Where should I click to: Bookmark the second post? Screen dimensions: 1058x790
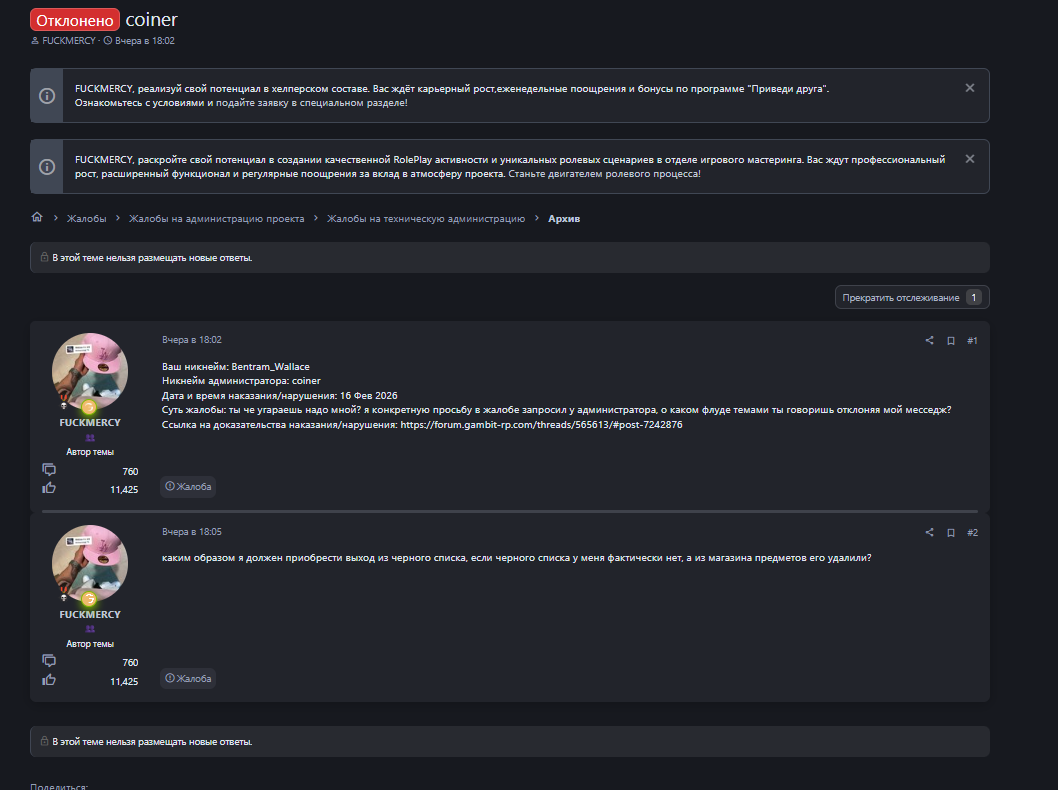951,533
